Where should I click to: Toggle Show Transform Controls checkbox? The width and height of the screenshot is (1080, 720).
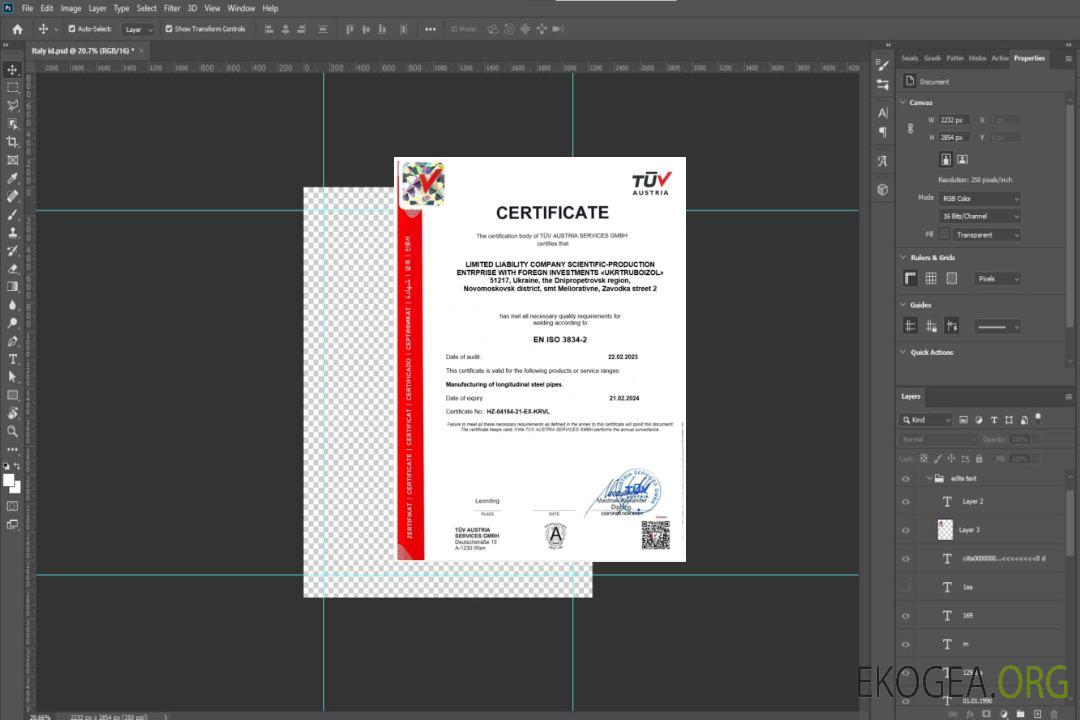[169, 29]
